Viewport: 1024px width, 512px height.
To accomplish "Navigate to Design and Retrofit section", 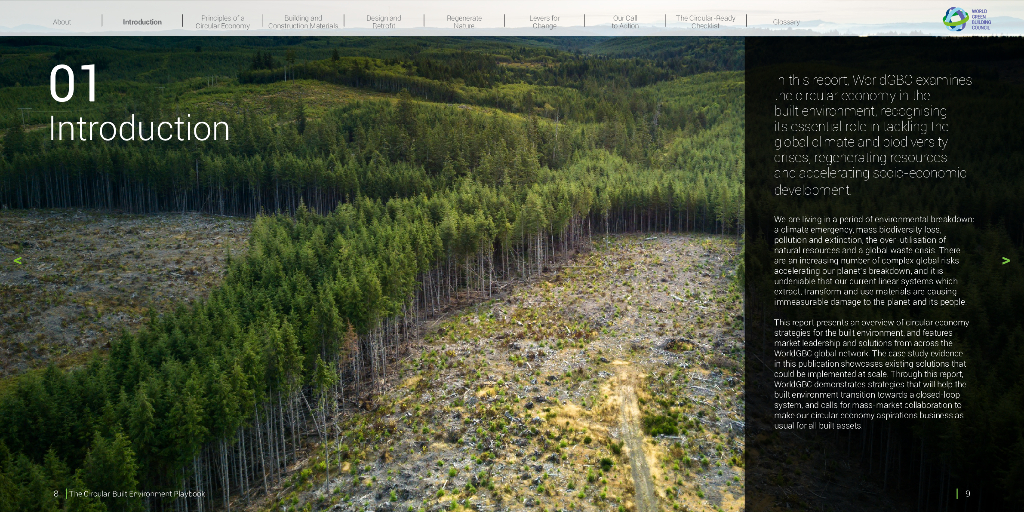I will coord(383,22).
